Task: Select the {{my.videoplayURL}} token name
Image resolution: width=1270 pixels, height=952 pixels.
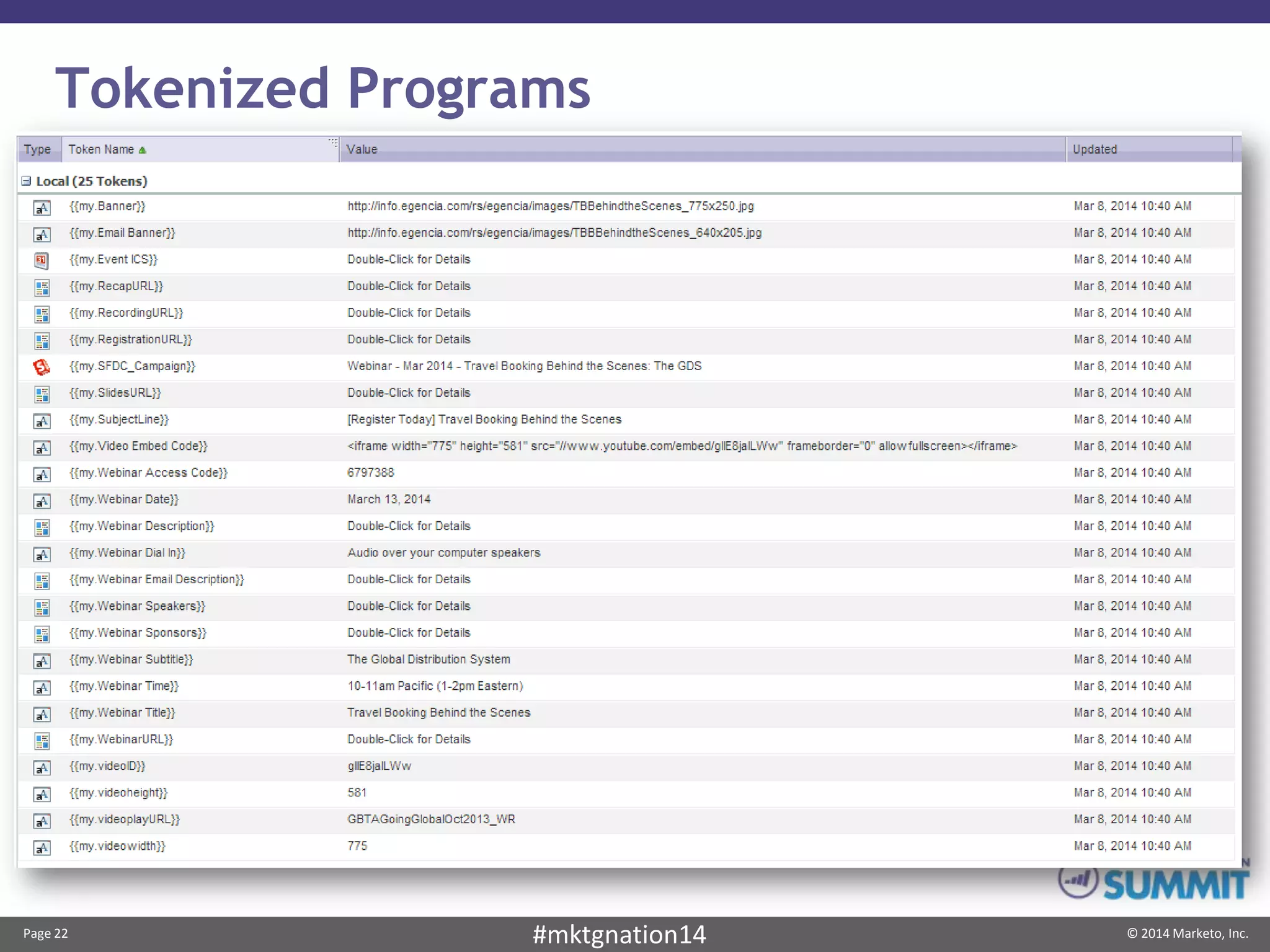Action: 125,819
